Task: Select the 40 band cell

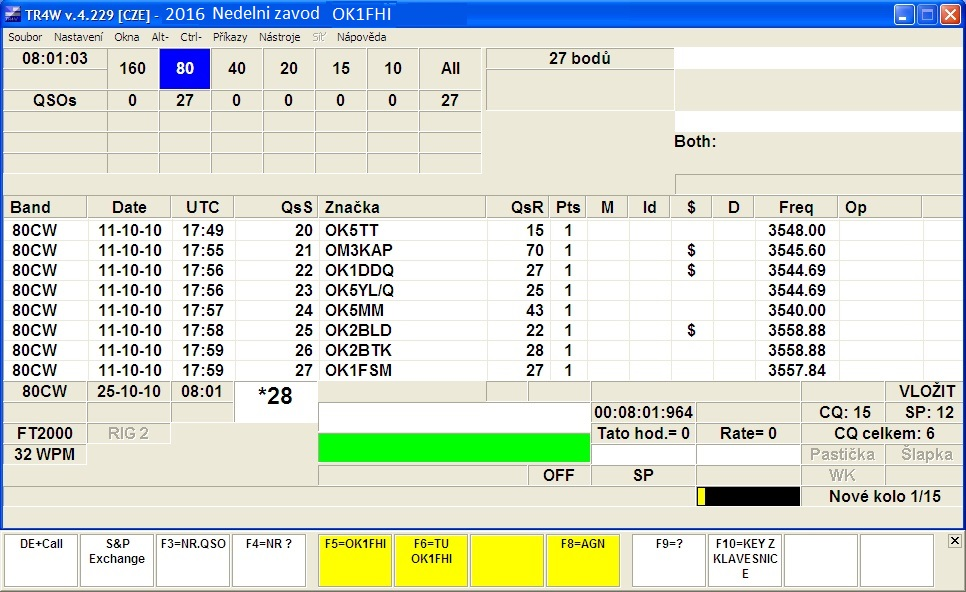Action: click(x=237, y=68)
